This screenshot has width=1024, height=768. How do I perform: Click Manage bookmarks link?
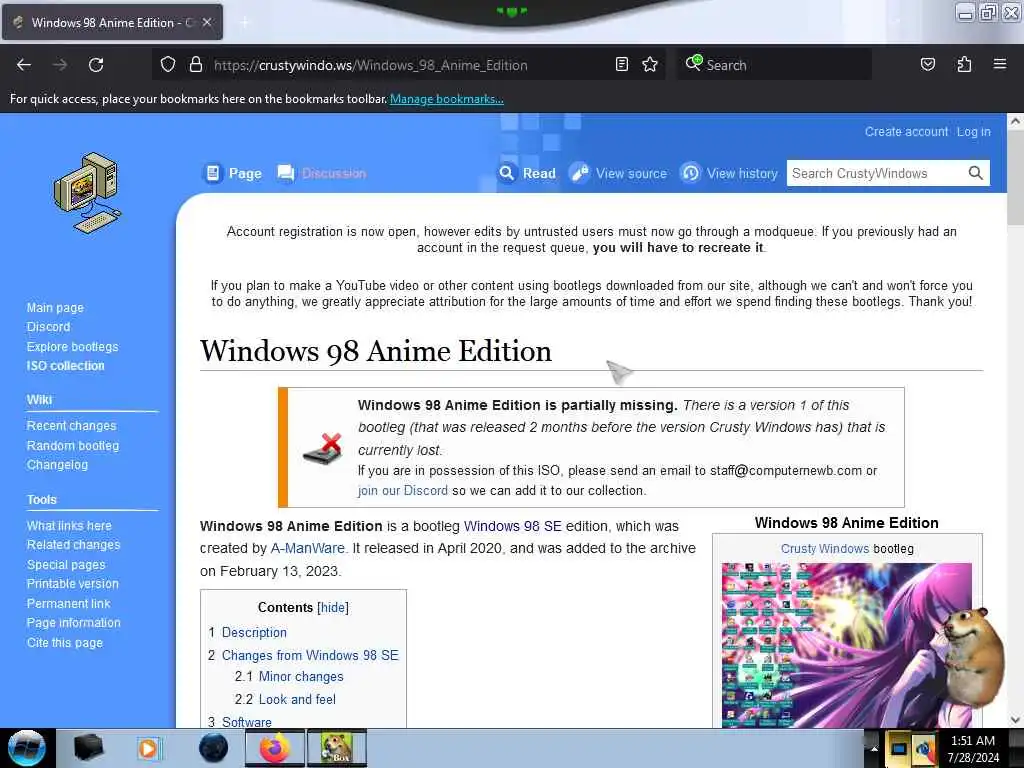click(447, 99)
